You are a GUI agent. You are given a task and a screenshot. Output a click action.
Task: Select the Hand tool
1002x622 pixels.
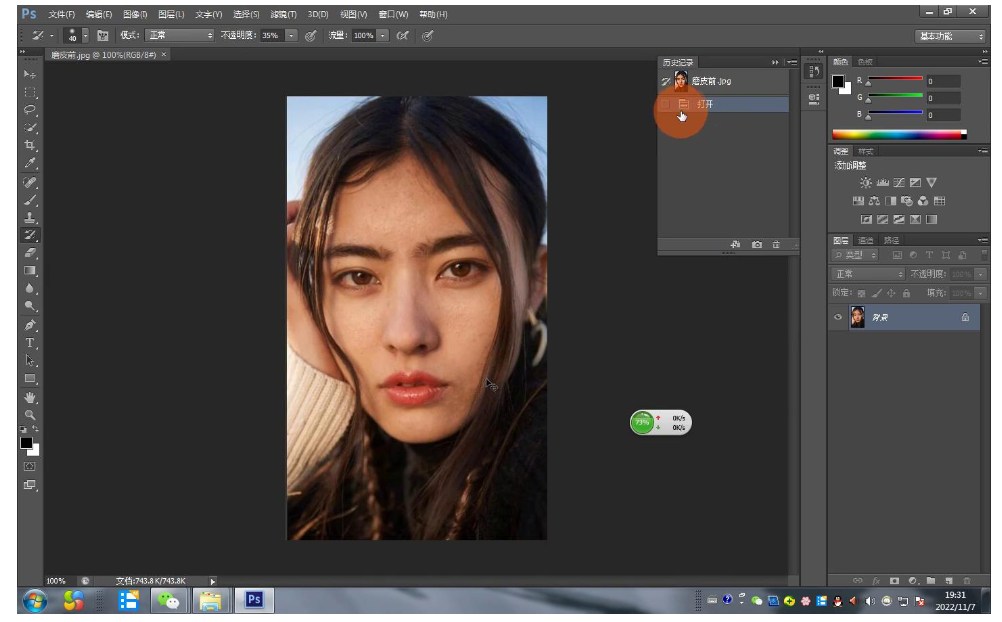click(29, 398)
